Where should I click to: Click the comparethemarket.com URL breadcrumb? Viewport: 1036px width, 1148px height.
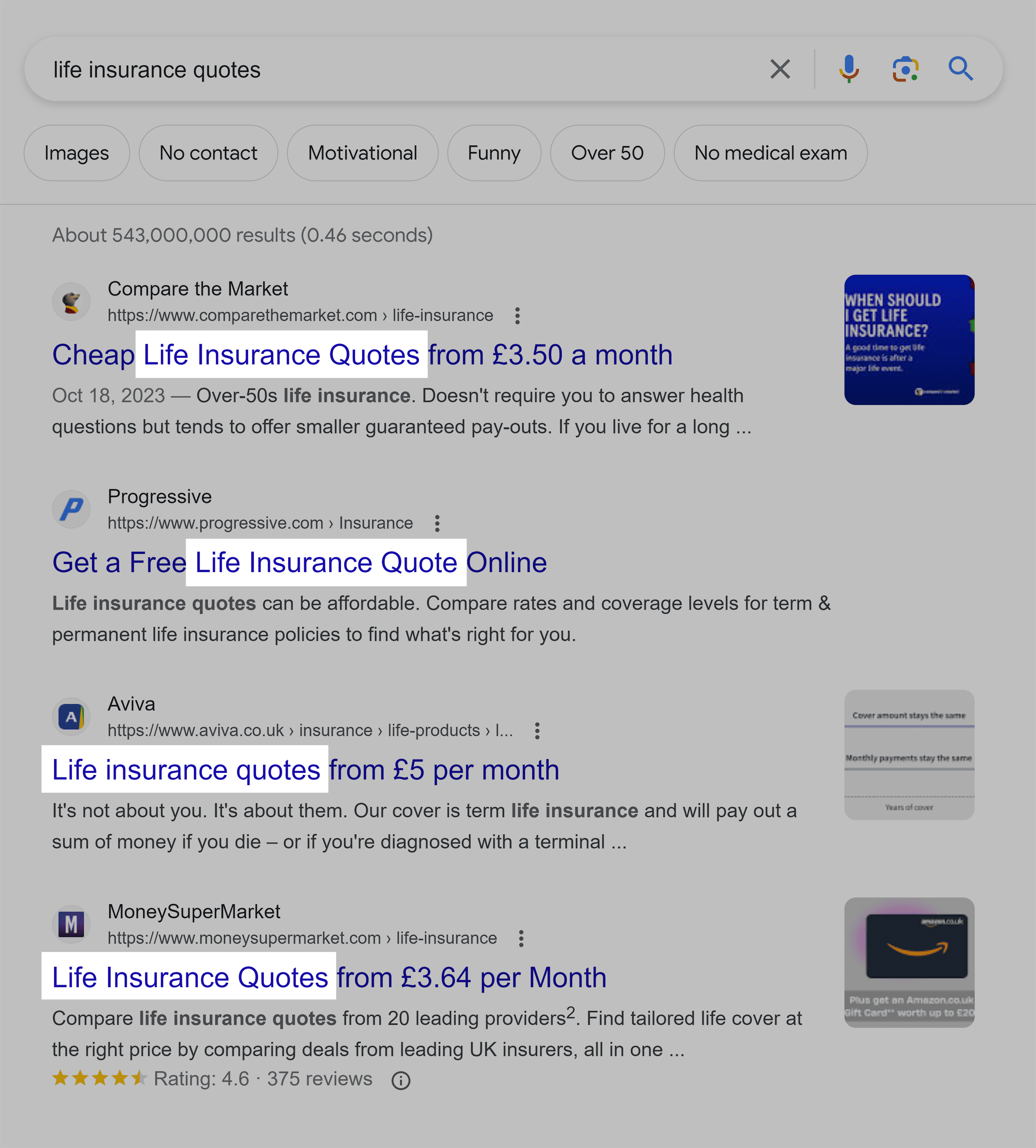pyautogui.click(x=300, y=316)
